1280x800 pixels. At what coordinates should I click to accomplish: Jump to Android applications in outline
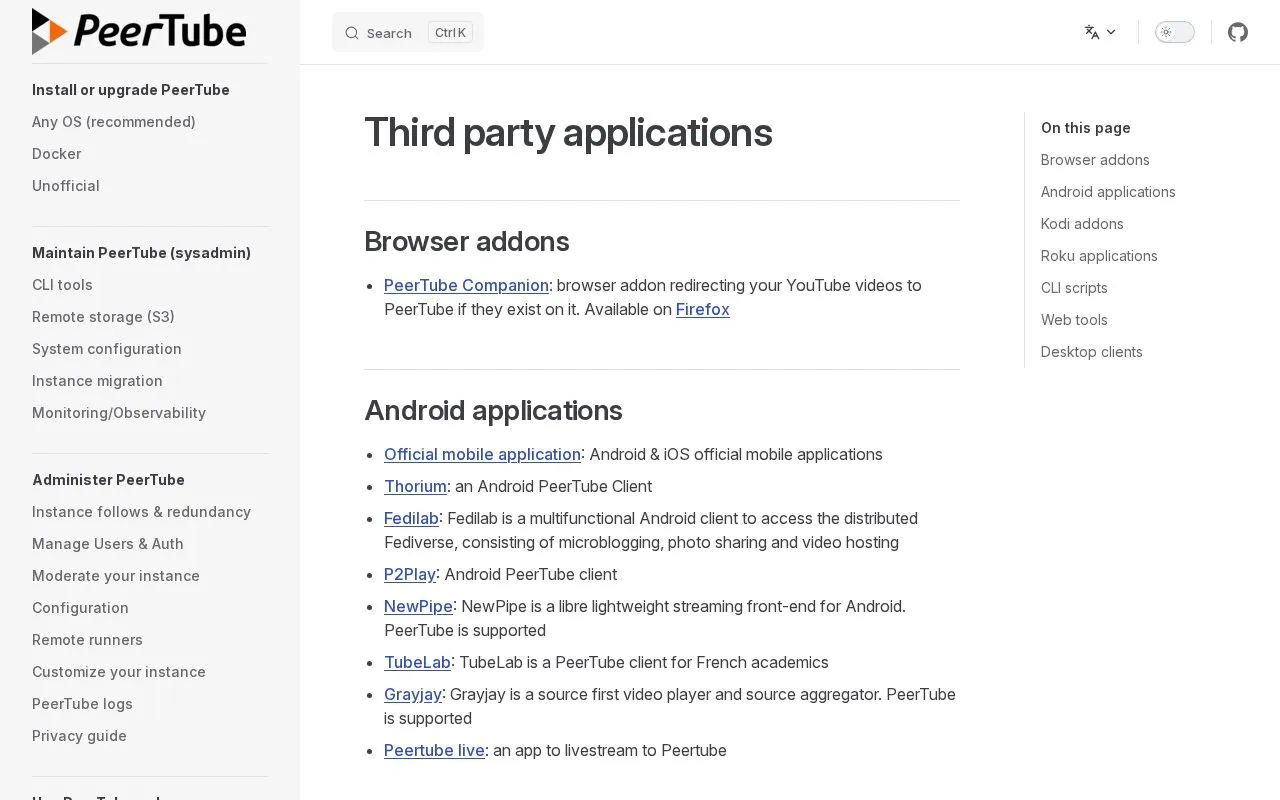click(x=1108, y=192)
